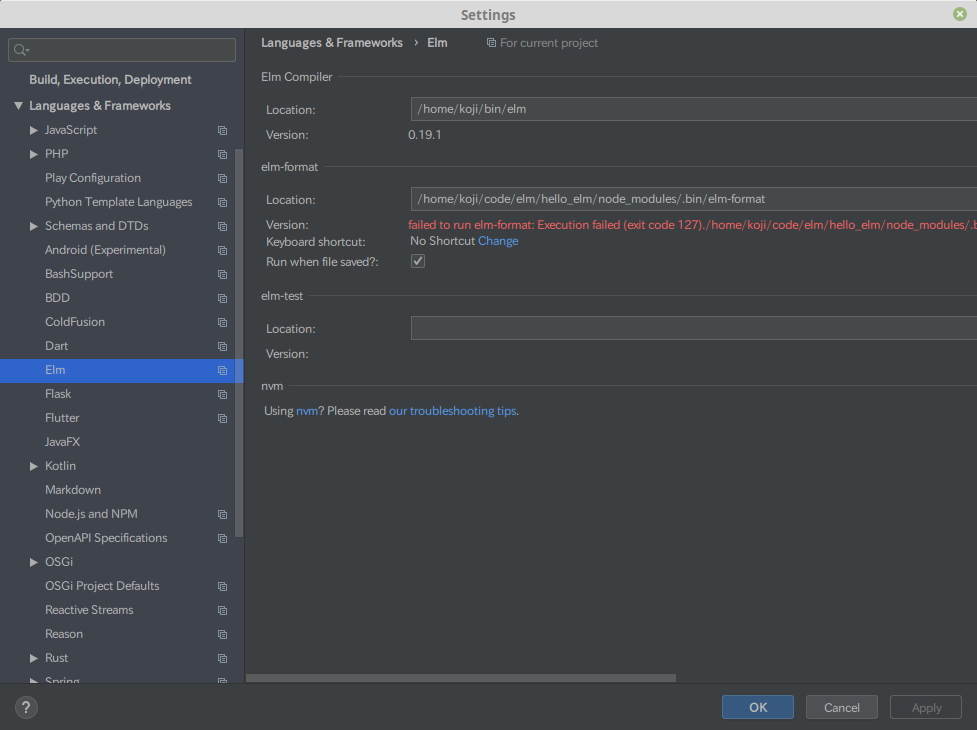Screen dimensions: 977x730
Task: Select the Dart settings page
Action: [x=56, y=346]
